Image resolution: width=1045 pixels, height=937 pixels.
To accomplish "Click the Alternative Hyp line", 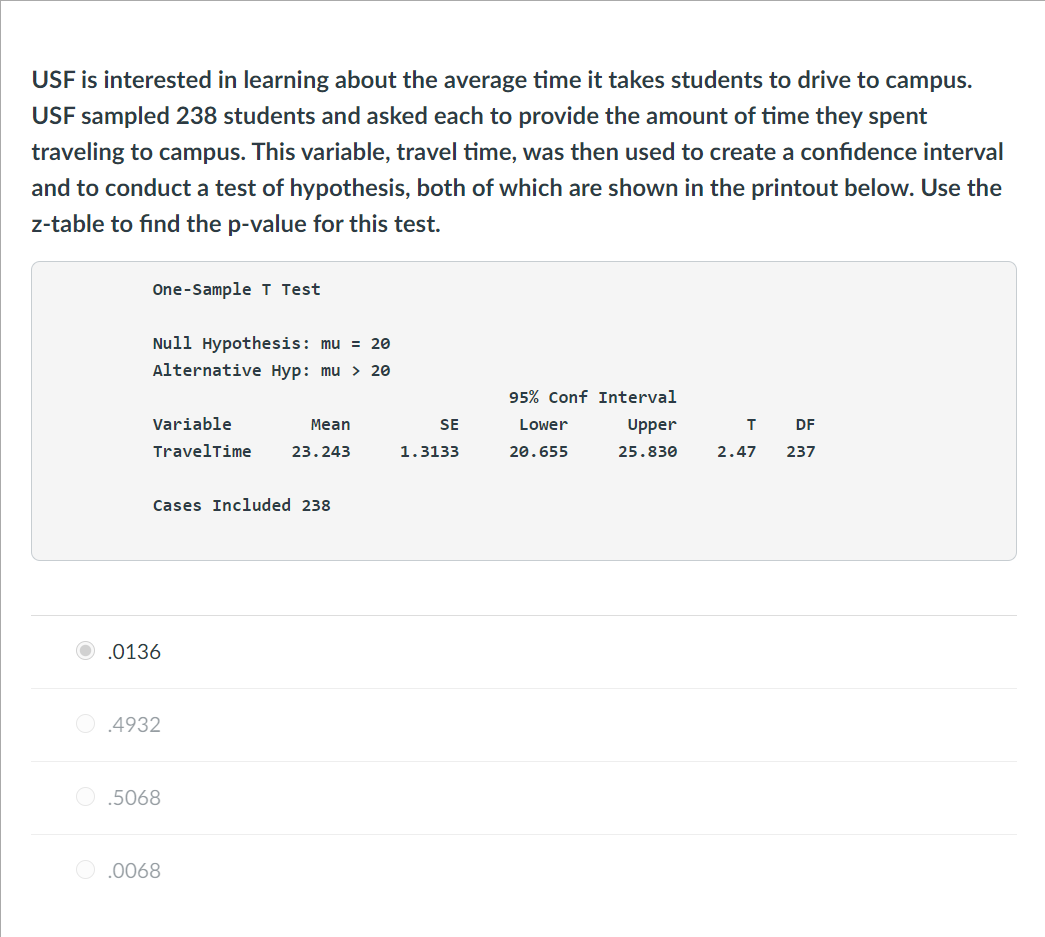I will tap(271, 371).
